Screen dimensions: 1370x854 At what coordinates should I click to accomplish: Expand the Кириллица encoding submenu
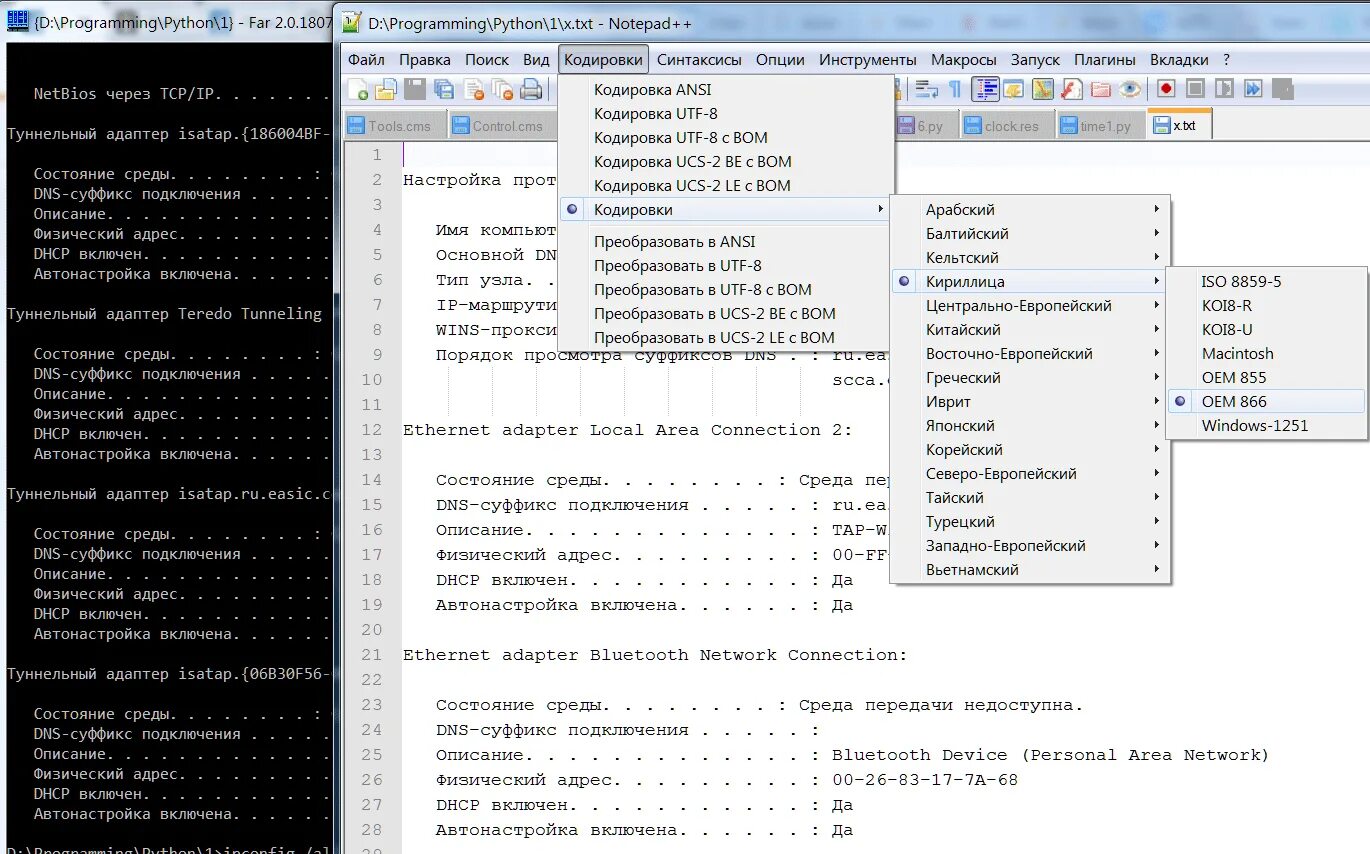click(x=1030, y=281)
